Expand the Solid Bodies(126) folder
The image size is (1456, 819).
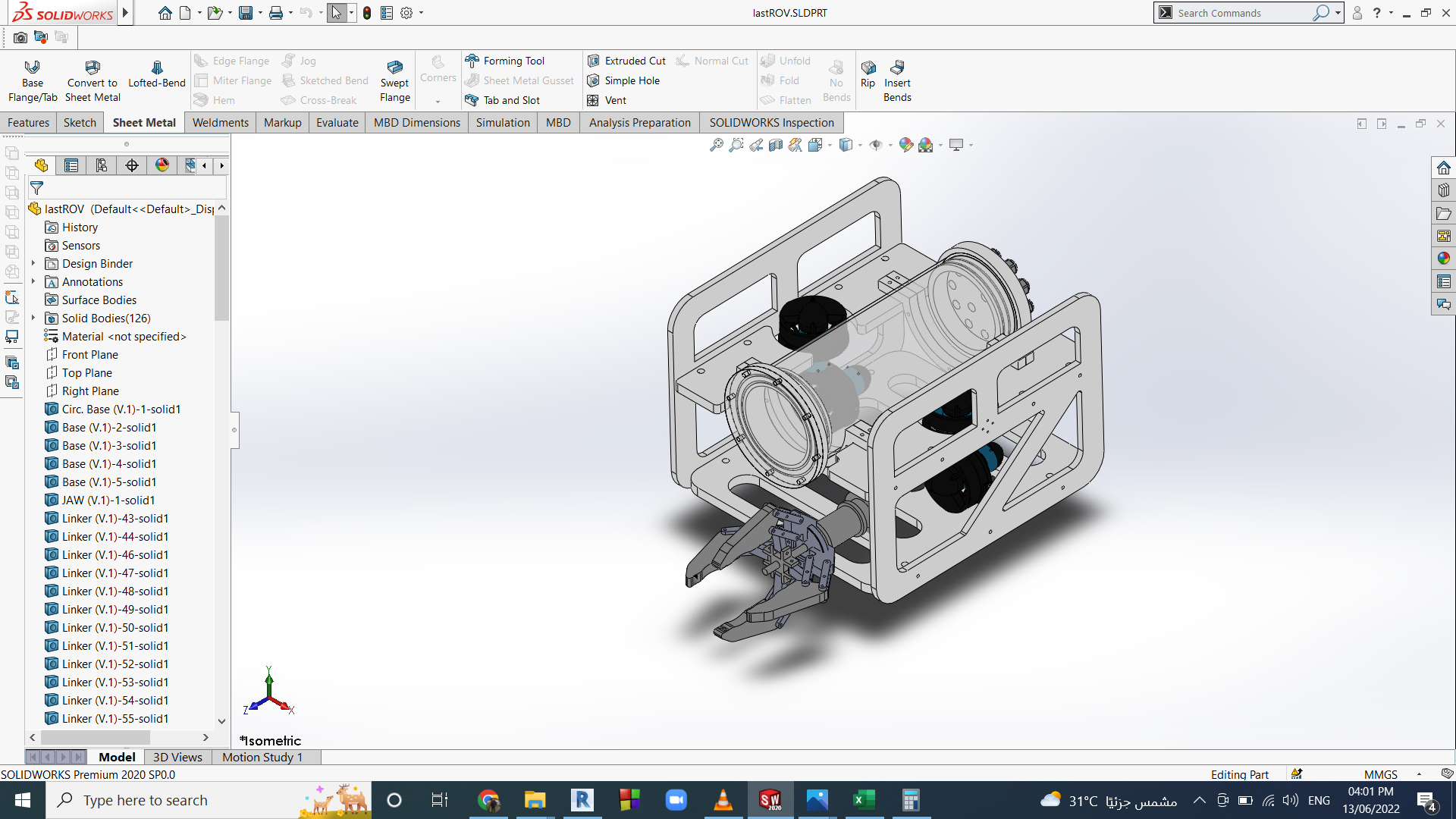click(33, 318)
